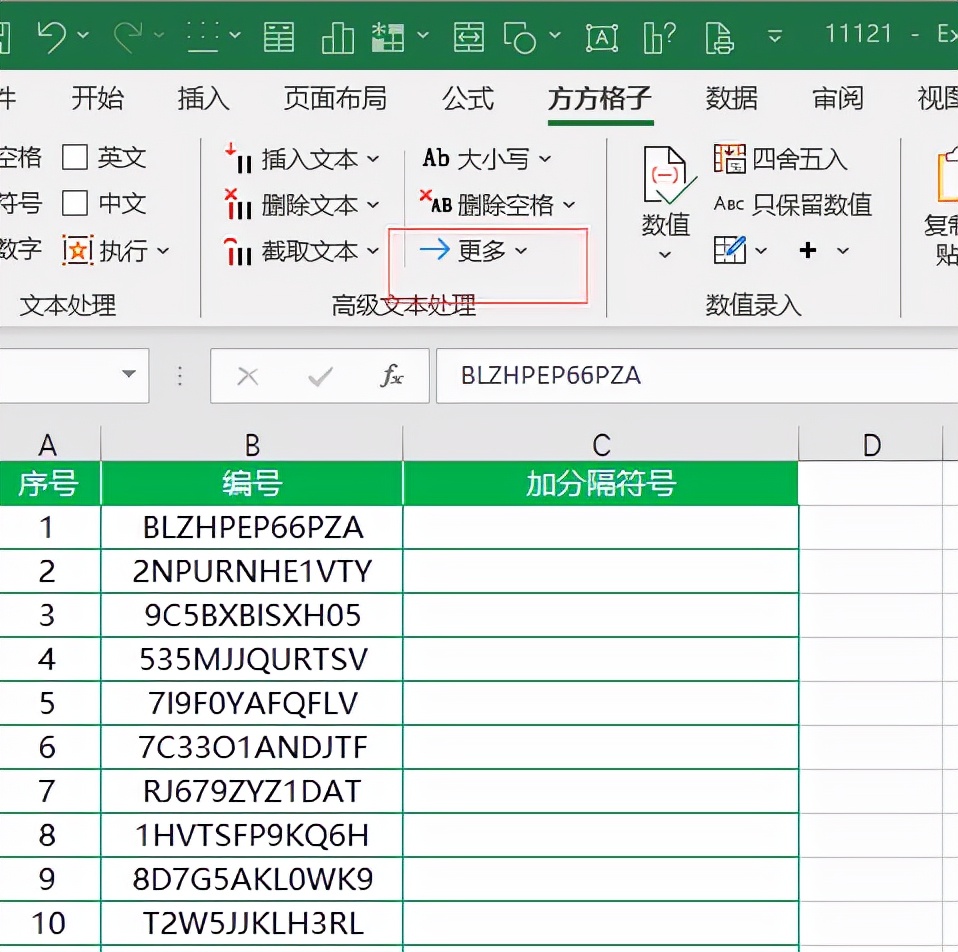Image resolution: width=958 pixels, height=952 pixels.
Task: Check the 中文 checkbox
Action: click(x=75, y=203)
